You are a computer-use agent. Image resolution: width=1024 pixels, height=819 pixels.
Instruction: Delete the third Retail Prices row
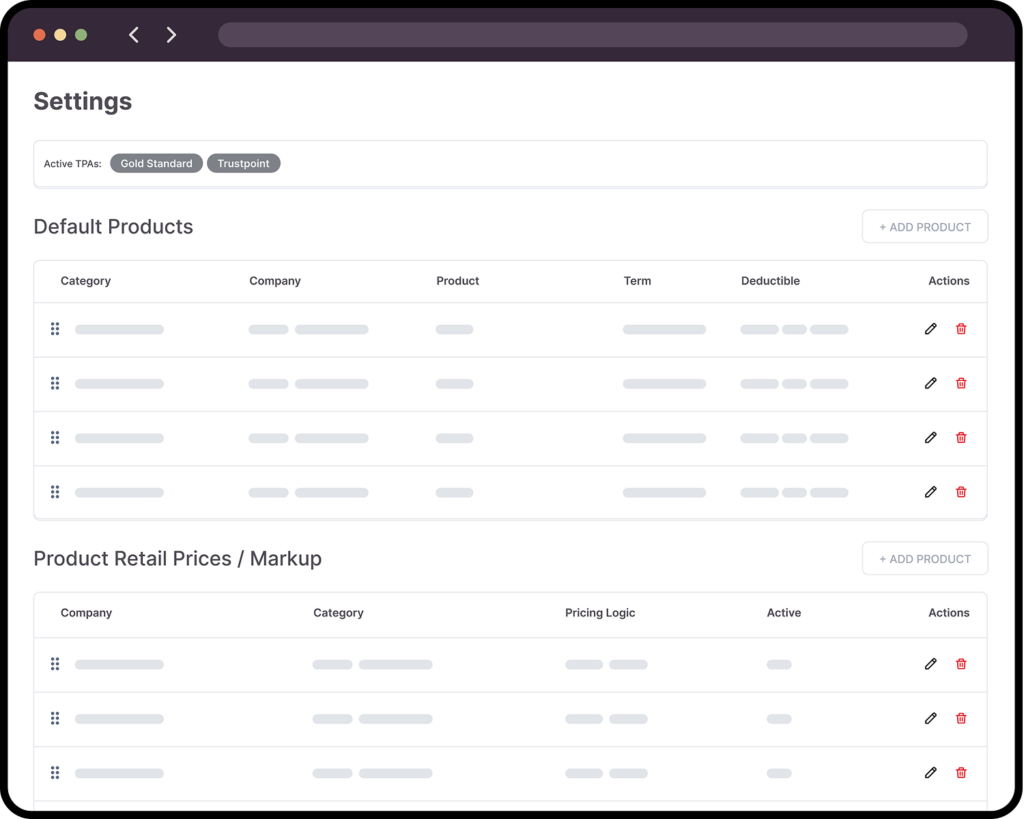tap(961, 773)
